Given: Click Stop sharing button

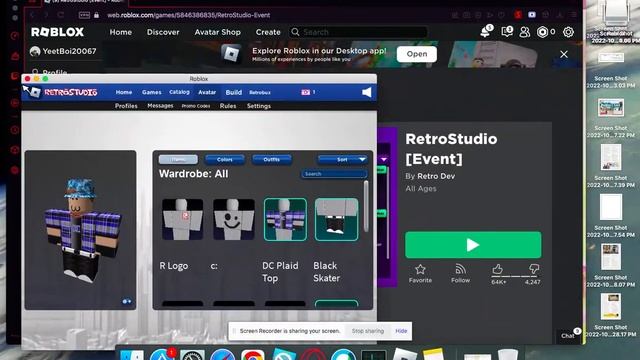Looking at the screenshot, I should coord(368,331).
